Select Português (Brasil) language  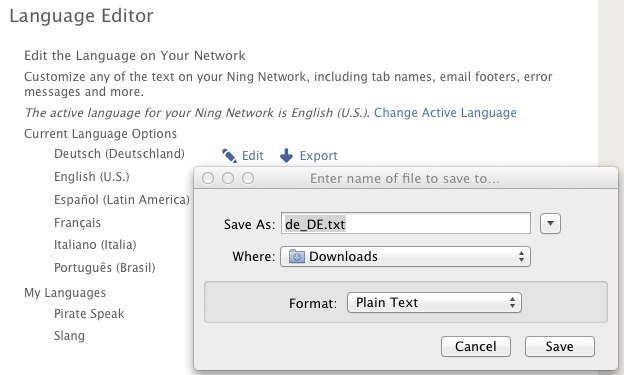tap(105, 267)
